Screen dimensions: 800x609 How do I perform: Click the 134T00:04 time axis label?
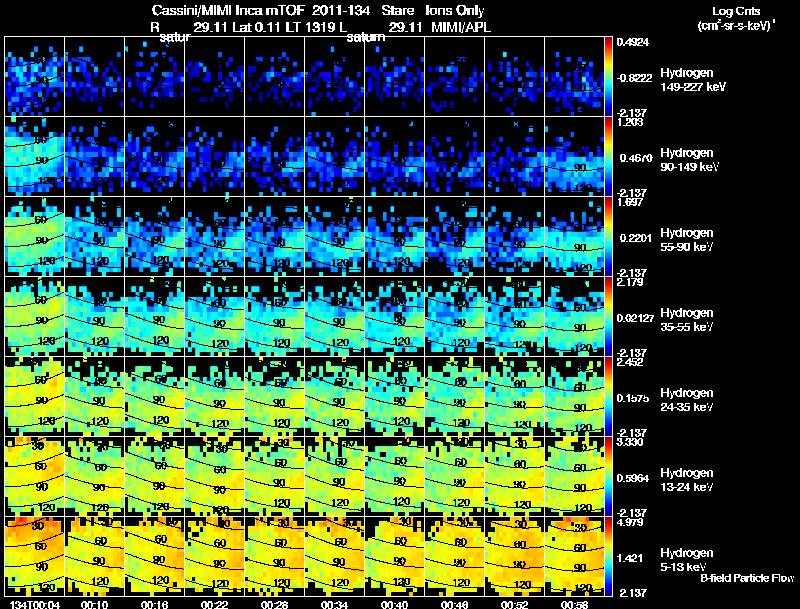click(x=35, y=604)
